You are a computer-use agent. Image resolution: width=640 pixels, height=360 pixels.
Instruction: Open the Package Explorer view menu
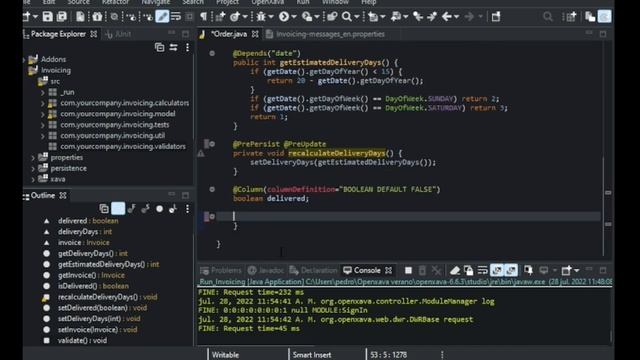click(187, 48)
